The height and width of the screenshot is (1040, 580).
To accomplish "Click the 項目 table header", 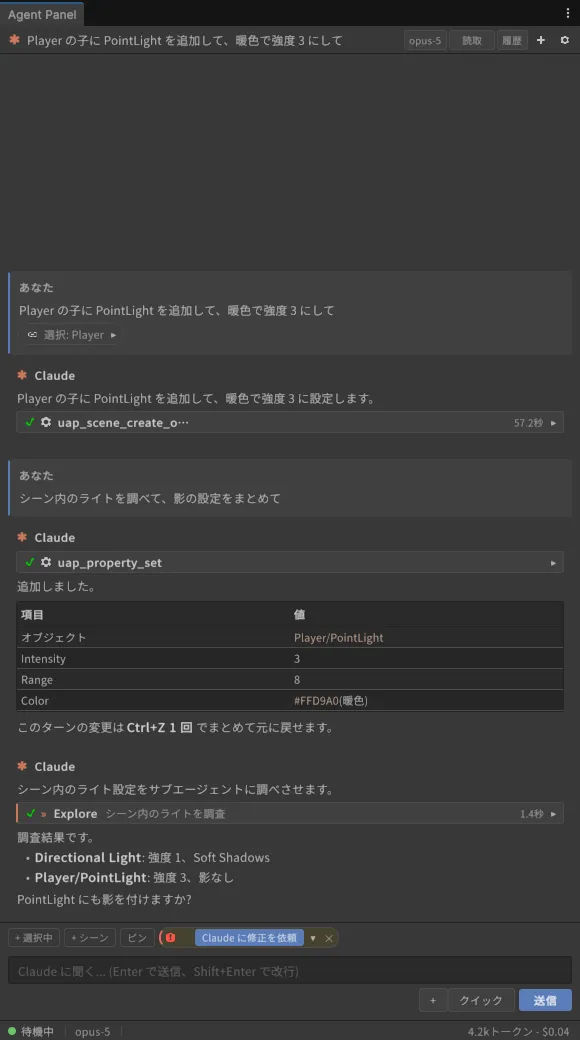I will coord(32,615).
